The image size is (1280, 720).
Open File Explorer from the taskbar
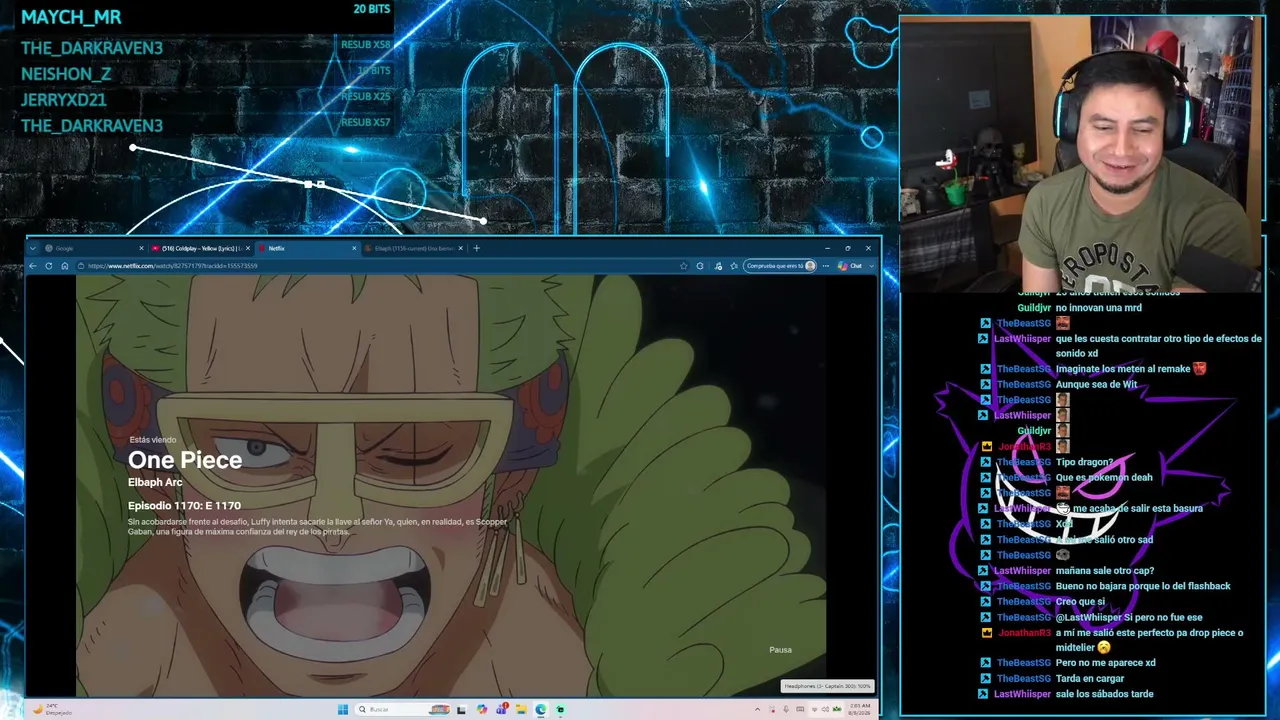pos(521,710)
